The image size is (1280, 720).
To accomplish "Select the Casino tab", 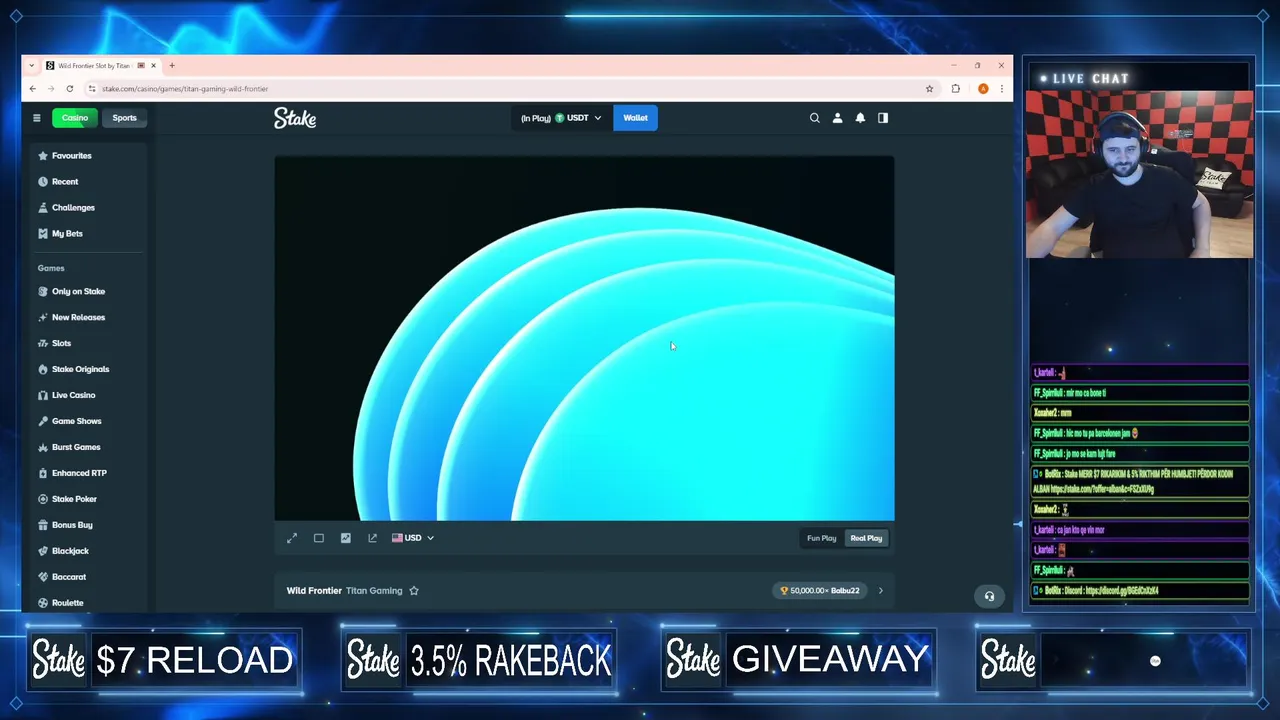I will (75, 118).
